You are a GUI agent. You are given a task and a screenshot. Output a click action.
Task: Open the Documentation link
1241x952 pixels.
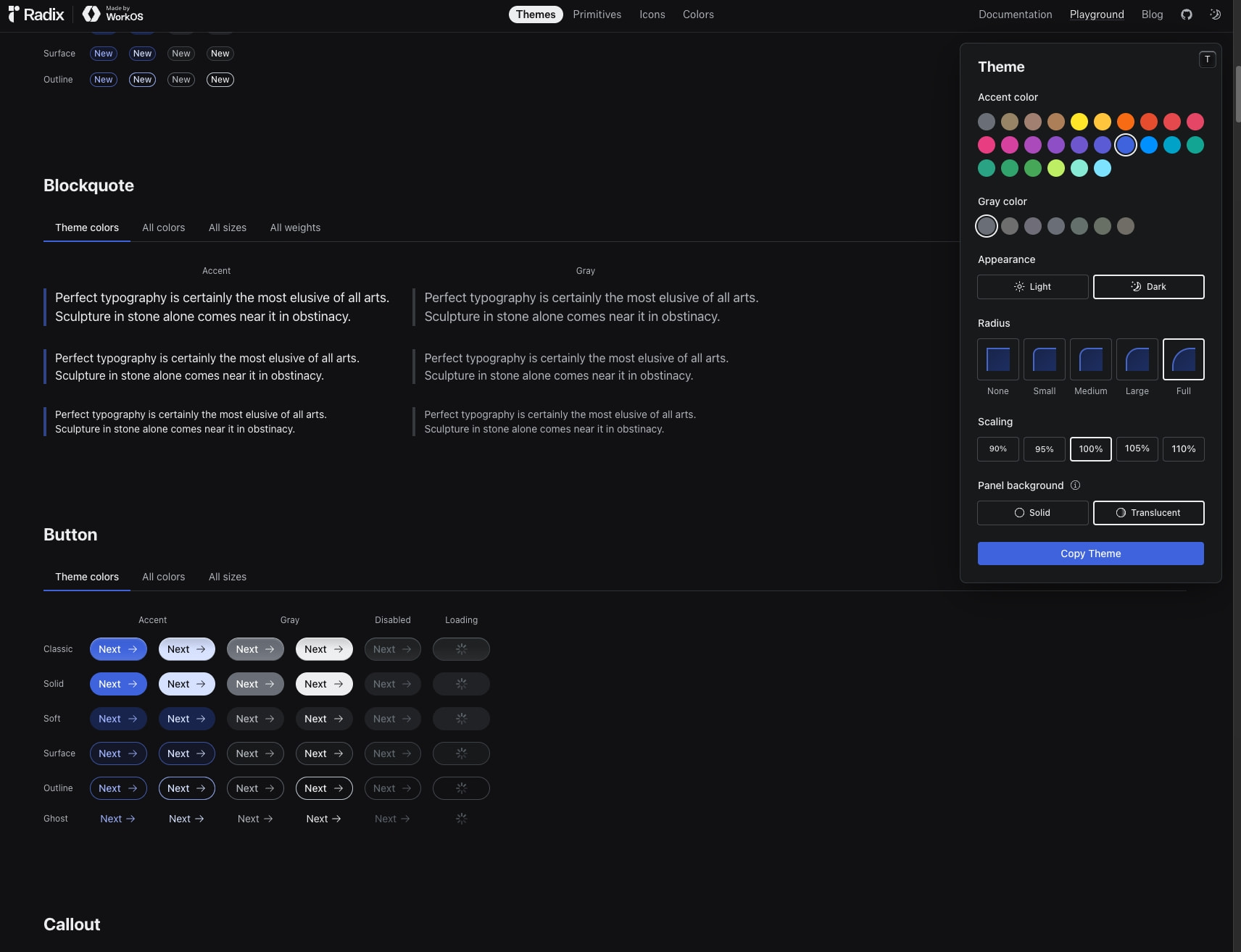(x=1015, y=14)
